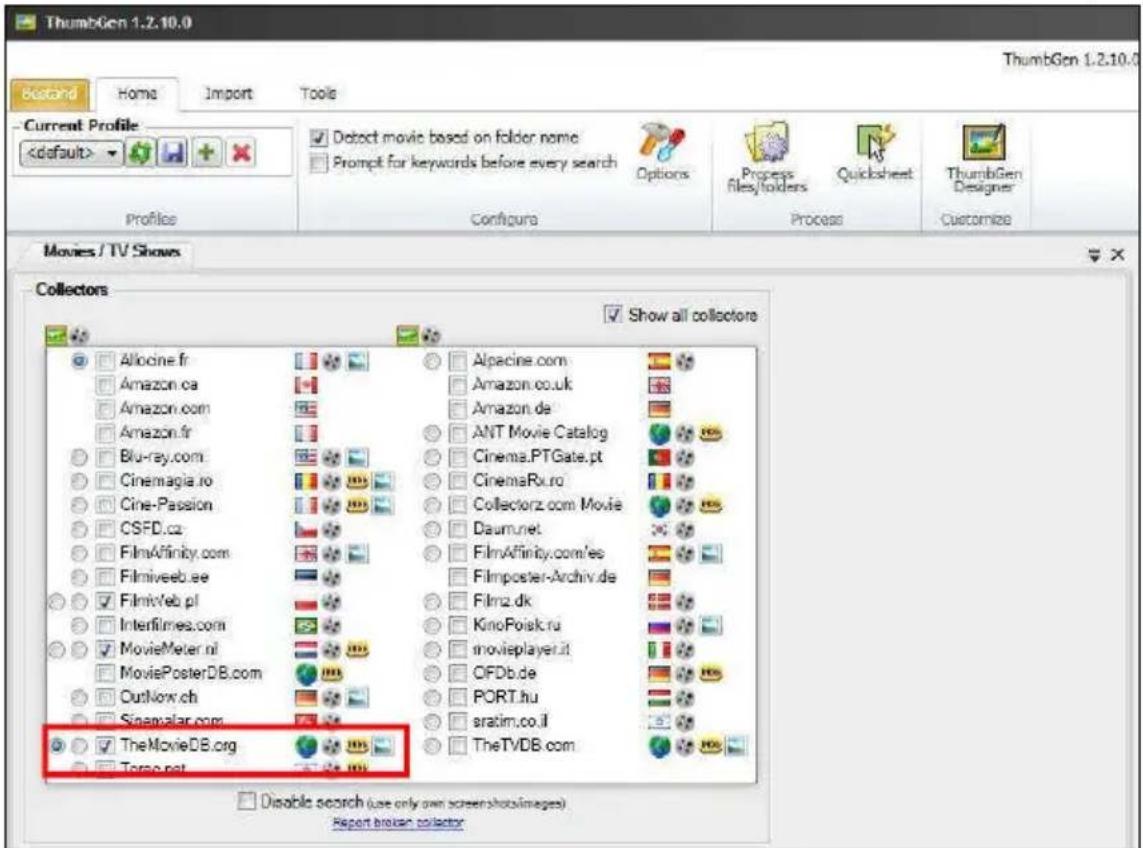Screen dimensions: 1143x848
Task: Switch to the Home ribbon tab
Action: pyautogui.click(x=137, y=94)
